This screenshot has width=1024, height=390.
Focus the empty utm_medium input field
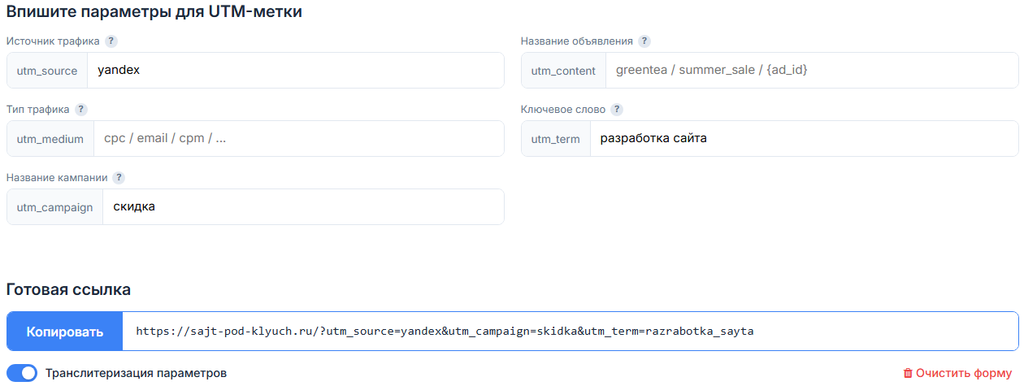(x=299, y=138)
